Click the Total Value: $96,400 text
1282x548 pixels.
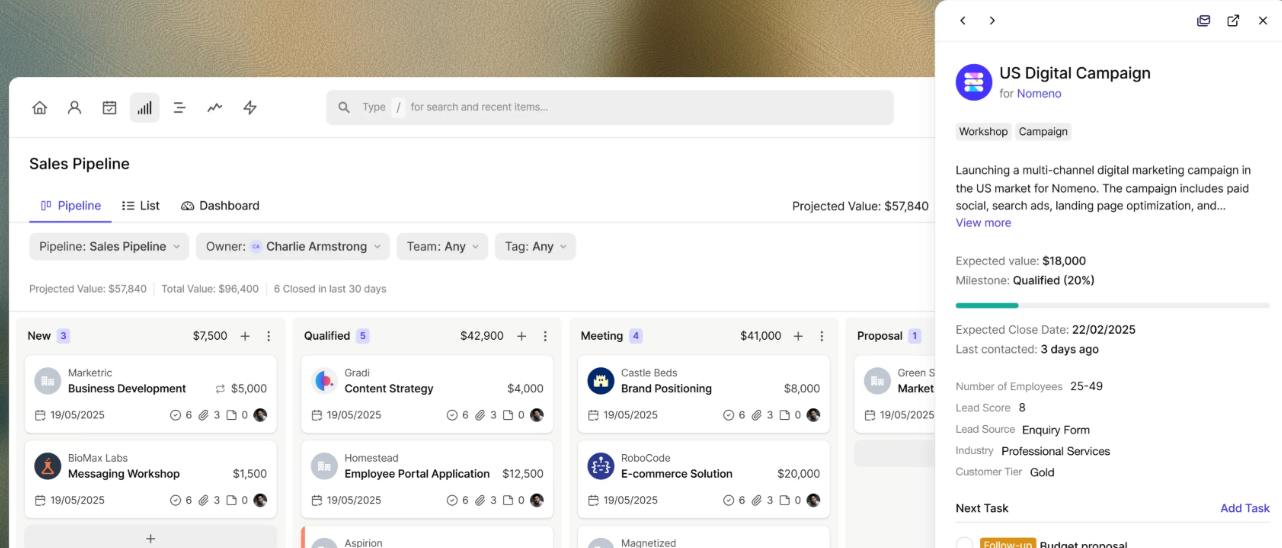point(210,289)
